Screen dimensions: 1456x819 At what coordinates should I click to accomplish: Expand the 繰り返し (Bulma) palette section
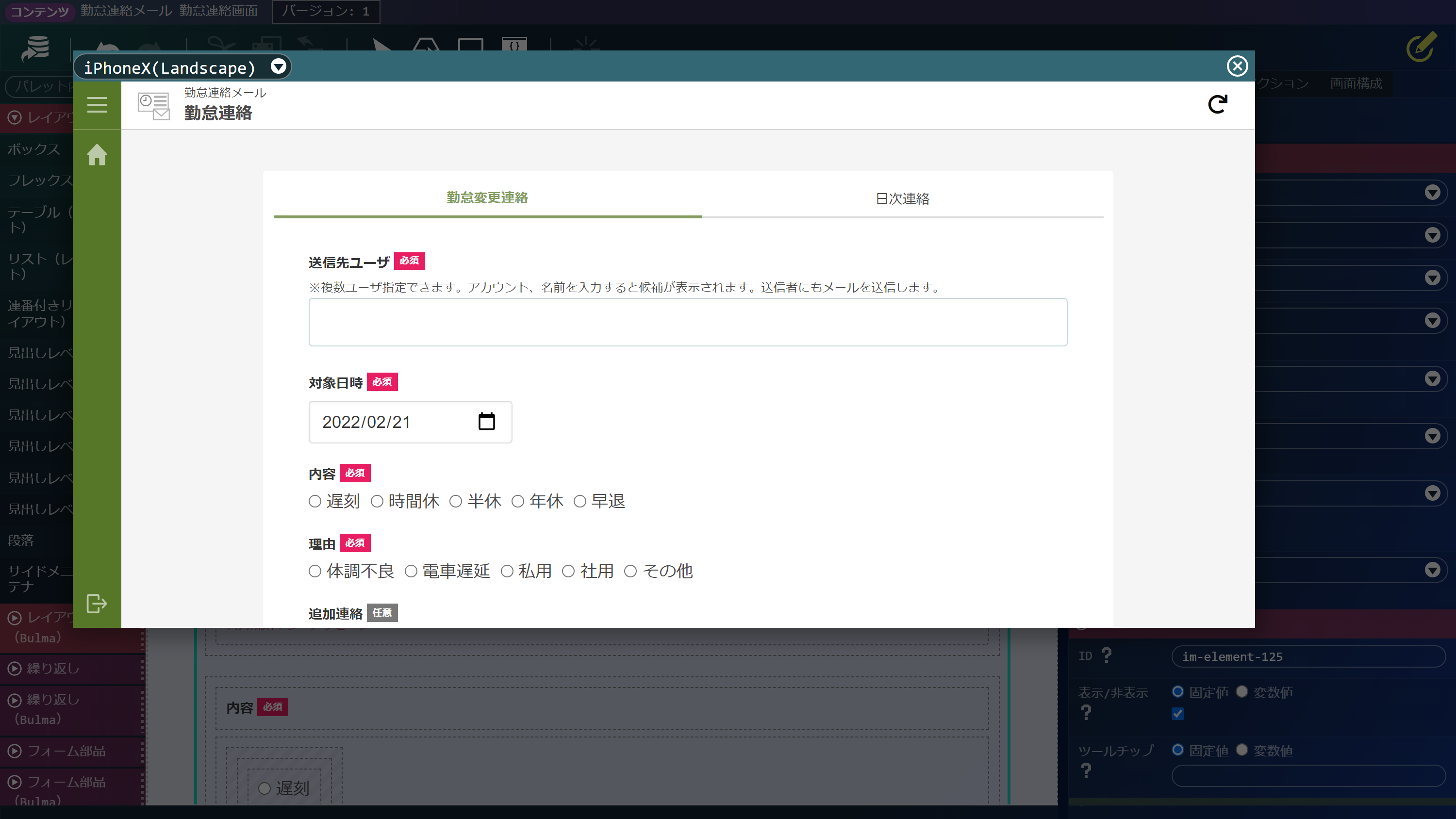tap(15, 700)
